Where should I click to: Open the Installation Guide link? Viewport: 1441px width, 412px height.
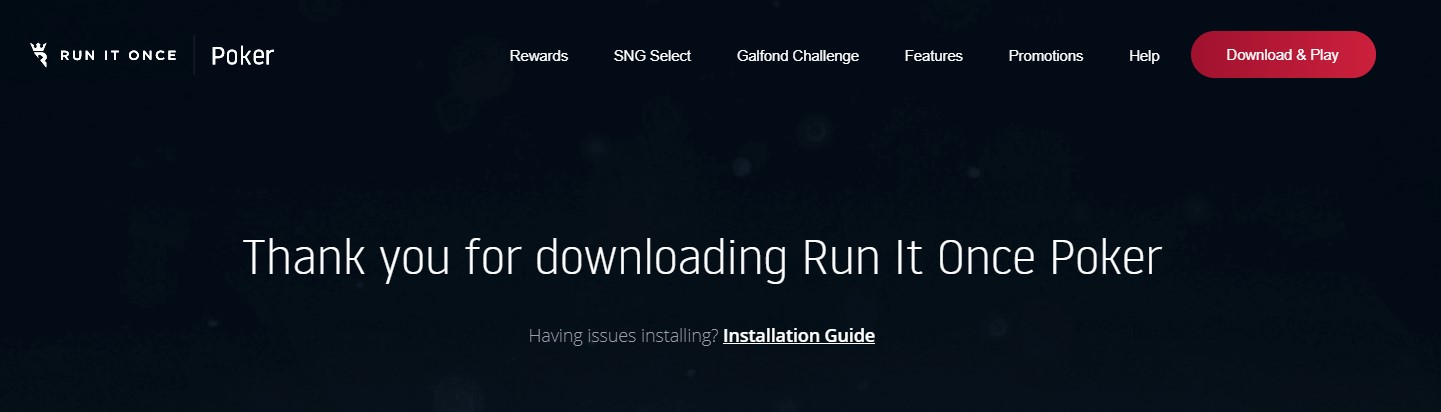(798, 336)
